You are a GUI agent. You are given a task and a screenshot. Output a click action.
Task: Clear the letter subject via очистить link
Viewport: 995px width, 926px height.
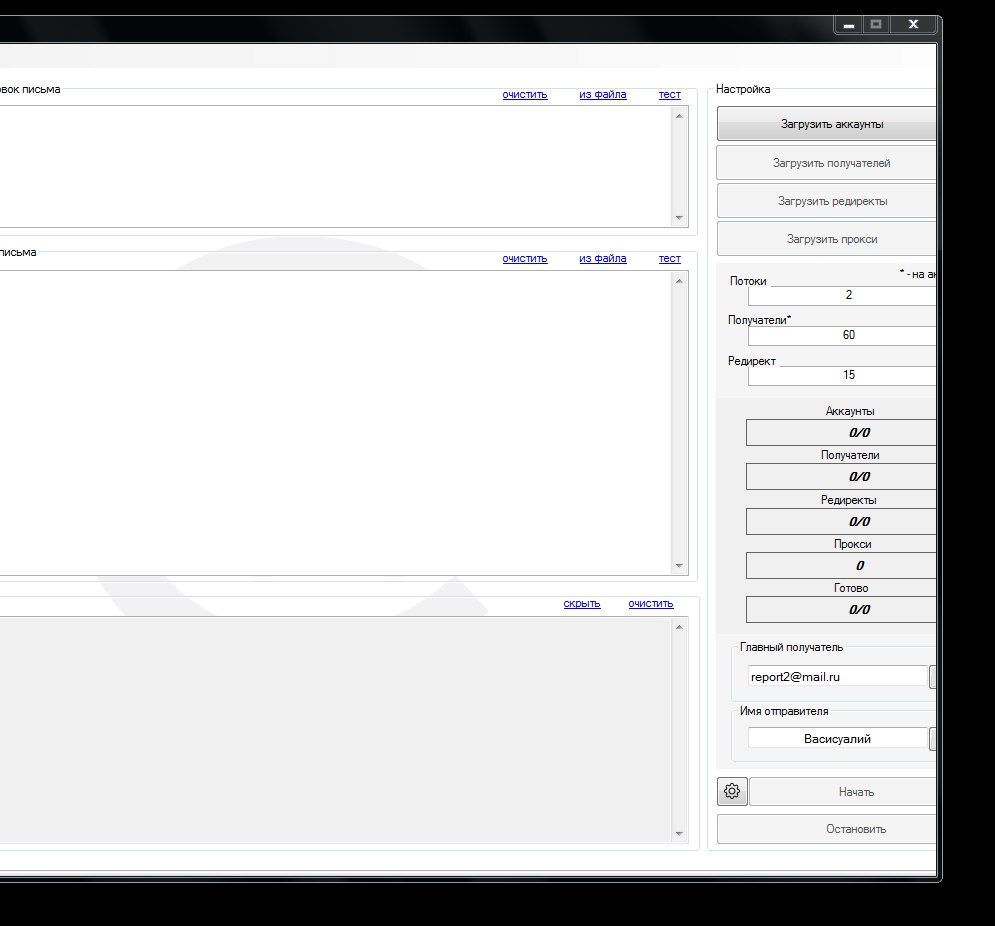[525, 95]
